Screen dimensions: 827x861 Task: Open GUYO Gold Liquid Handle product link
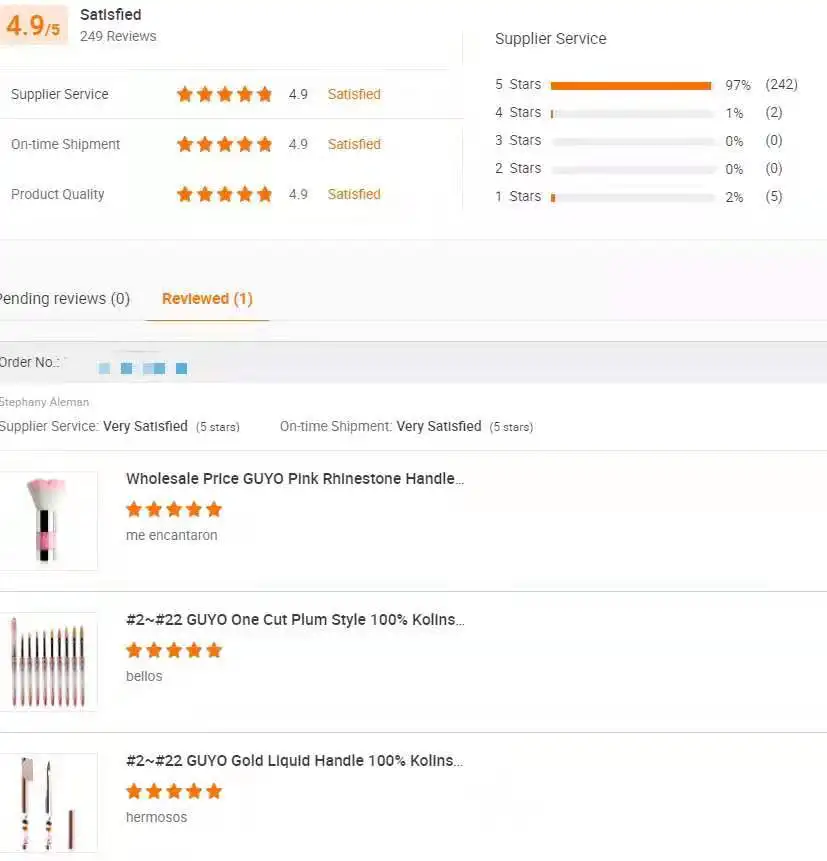click(295, 761)
